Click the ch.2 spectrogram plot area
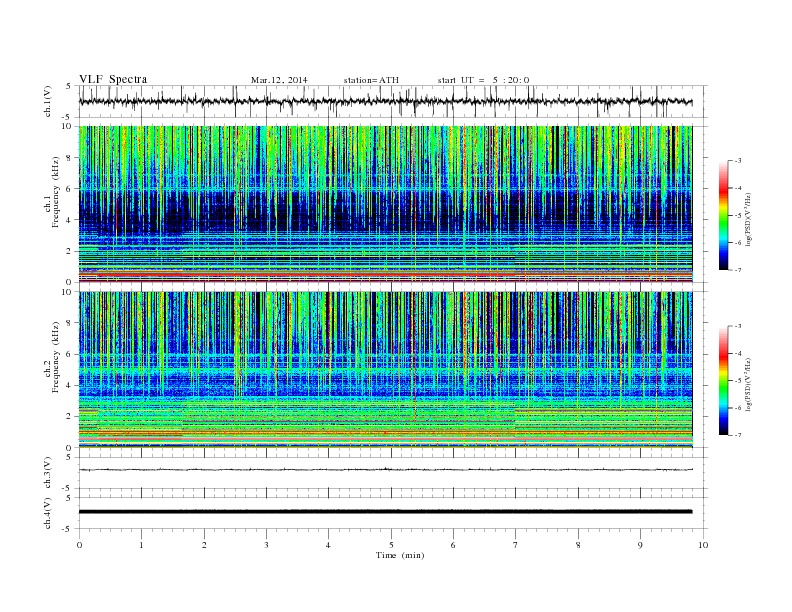This screenshot has height=612, width=792. 385,370
